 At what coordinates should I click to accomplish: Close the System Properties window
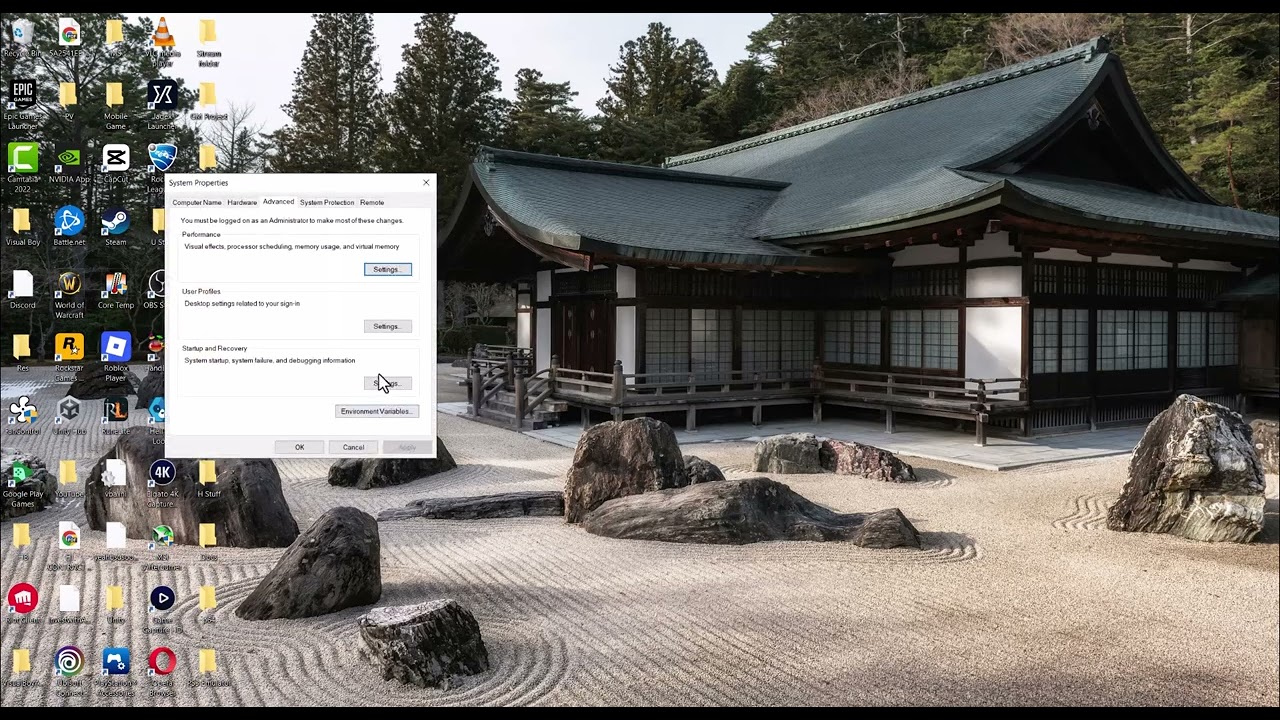tap(426, 183)
